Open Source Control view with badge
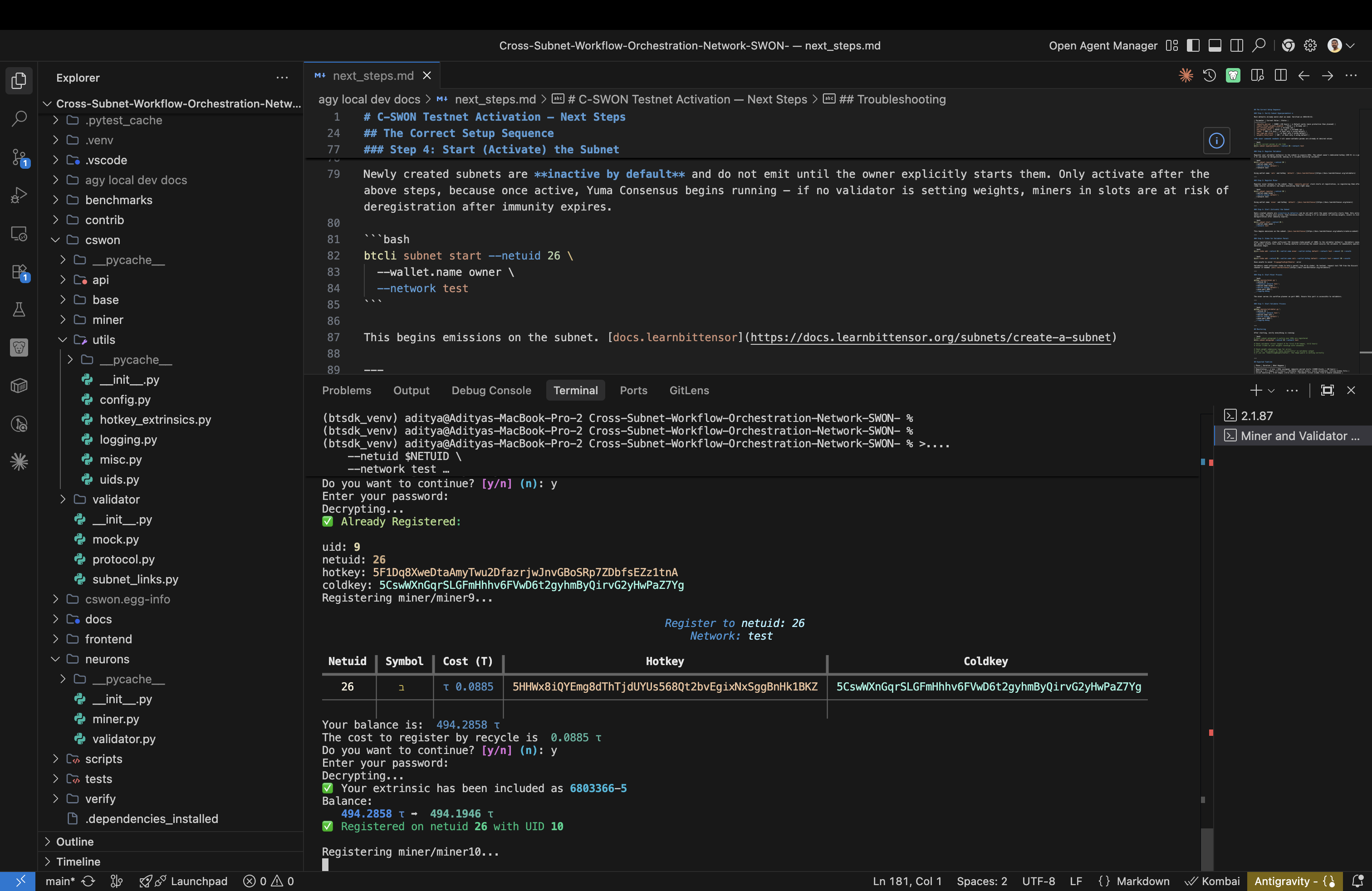Viewport: 1372px width, 891px height. [19, 157]
